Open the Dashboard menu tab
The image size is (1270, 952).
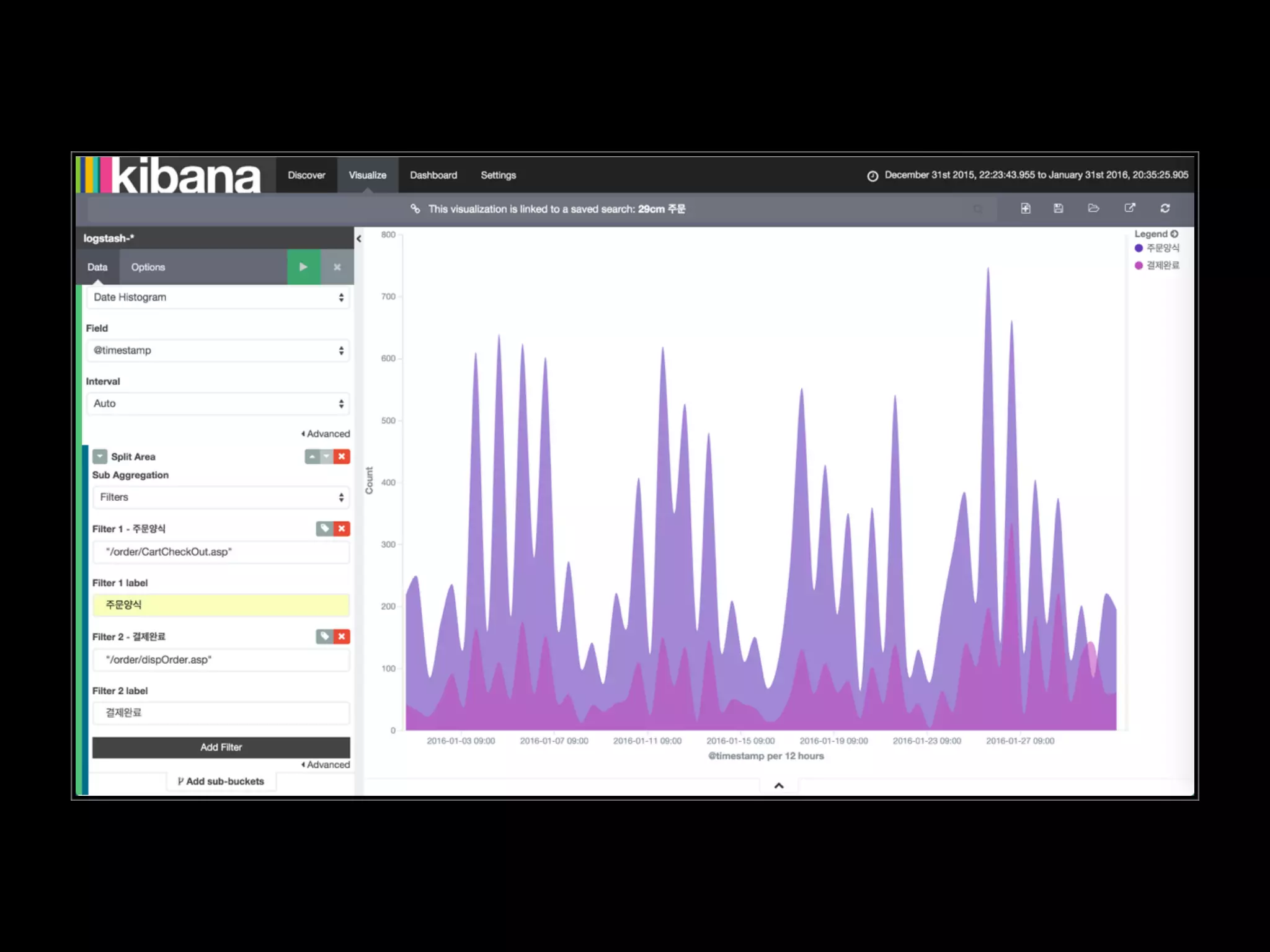pyautogui.click(x=433, y=175)
